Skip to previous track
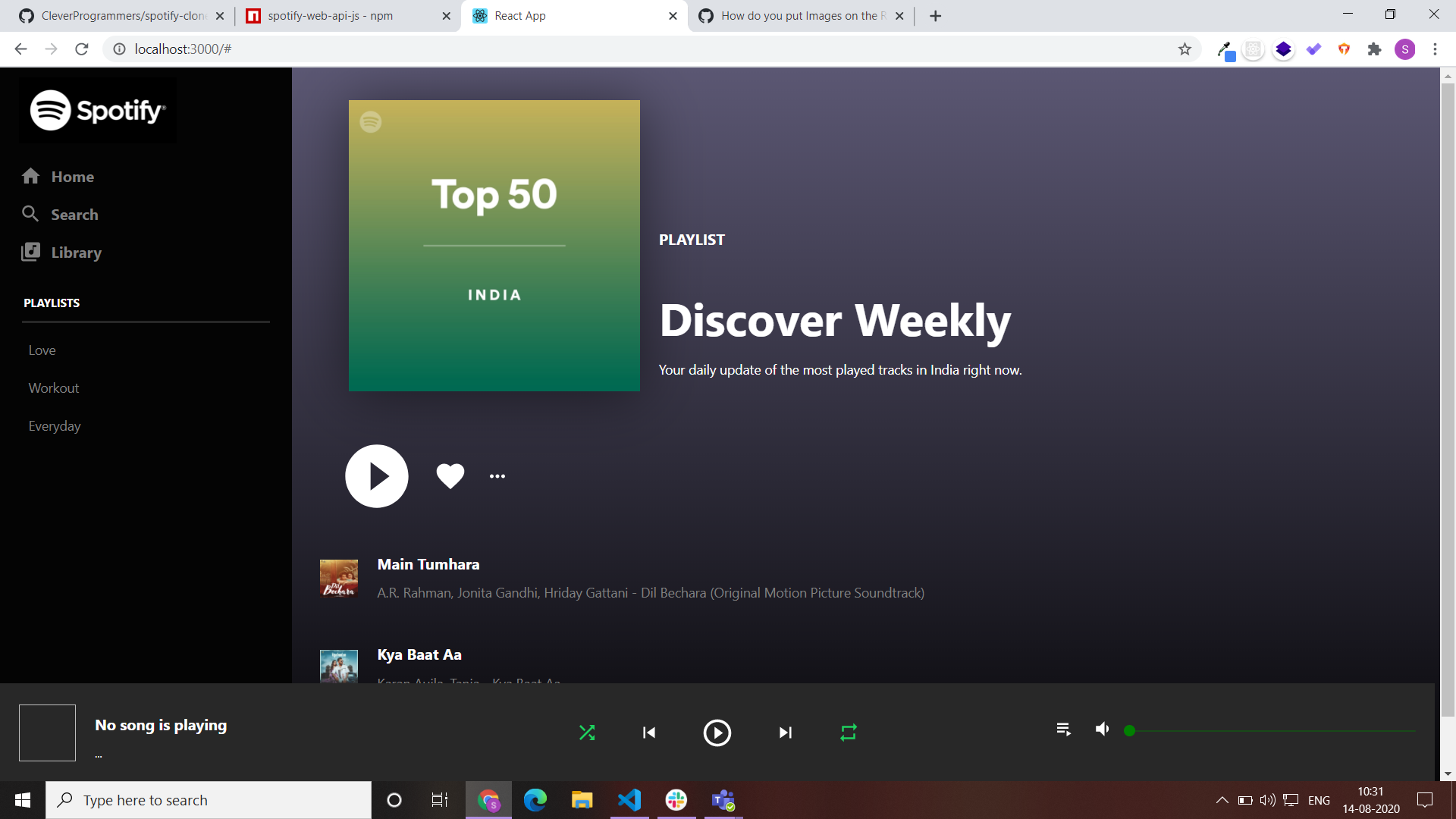This screenshot has height=819, width=1456. tap(649, 733)
